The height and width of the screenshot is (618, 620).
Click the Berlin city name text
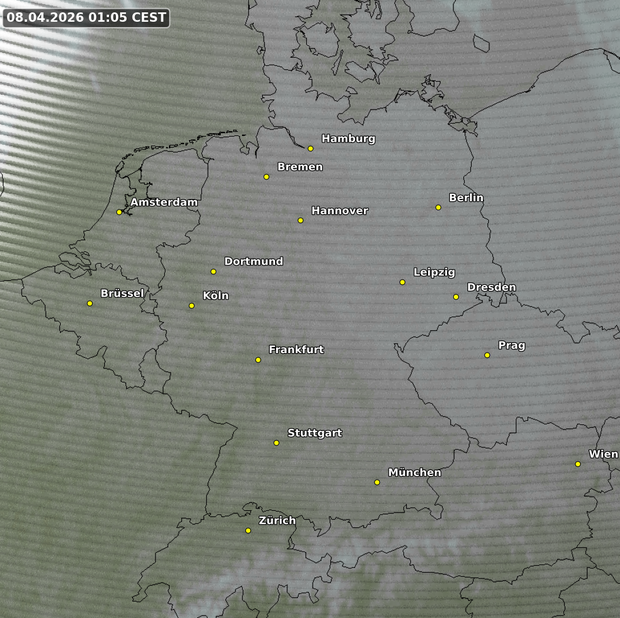click(x=466, y=198)
